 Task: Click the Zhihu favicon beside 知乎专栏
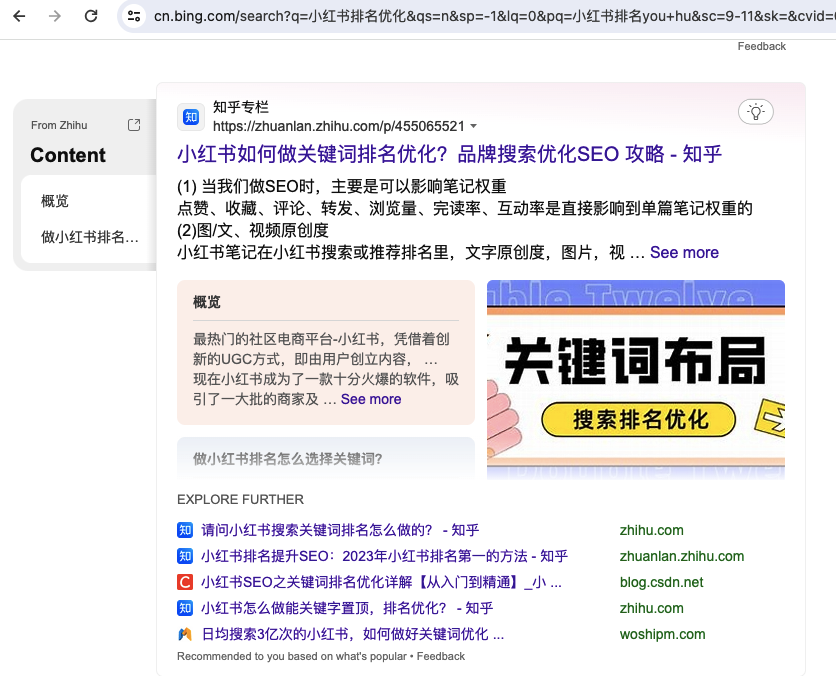191,117
